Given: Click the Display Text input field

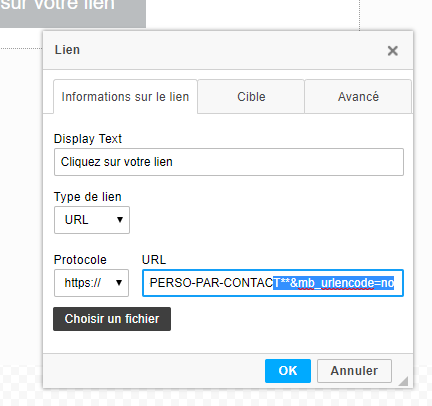Looking at the screenshot, I should point(229,162).
